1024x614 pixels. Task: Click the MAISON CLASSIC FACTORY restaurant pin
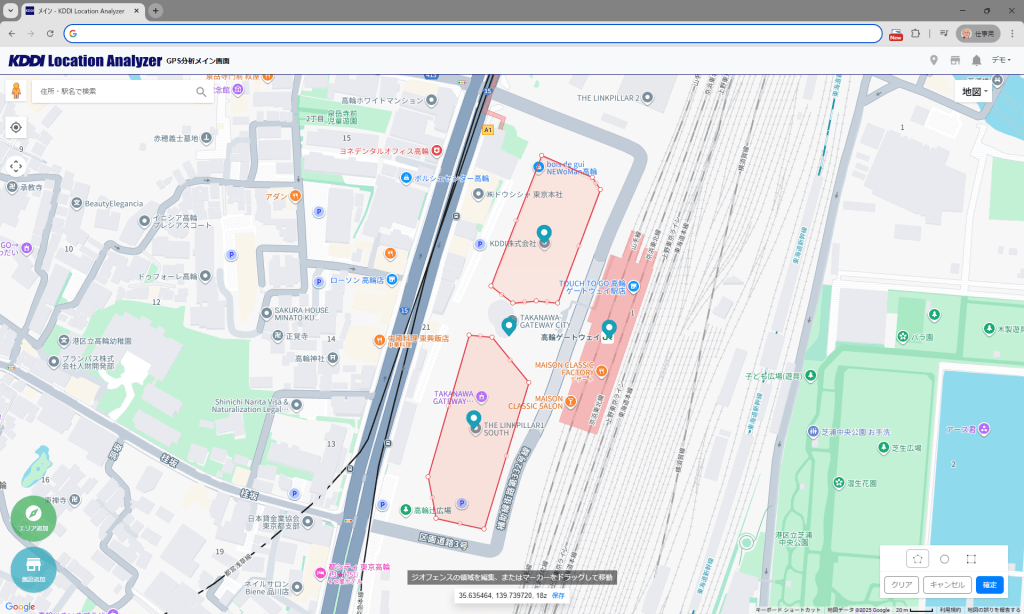tap(601, 371)
